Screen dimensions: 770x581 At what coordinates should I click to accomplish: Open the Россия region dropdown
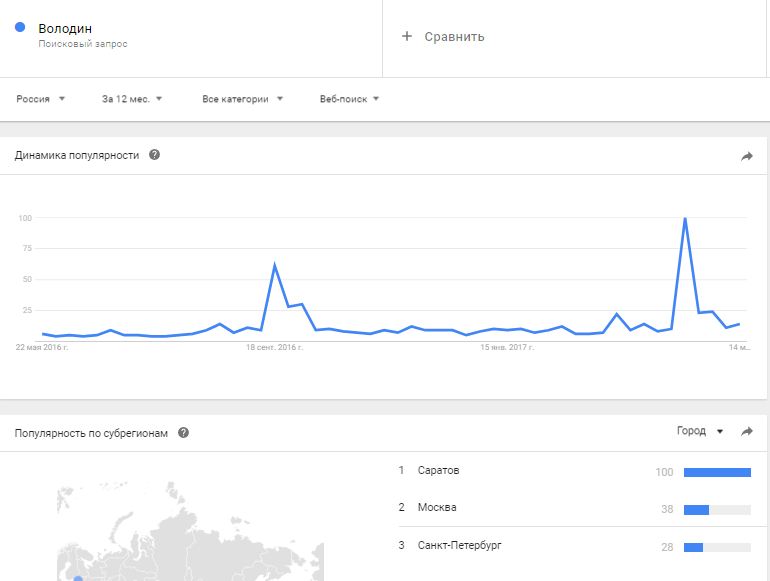[41, 99]
